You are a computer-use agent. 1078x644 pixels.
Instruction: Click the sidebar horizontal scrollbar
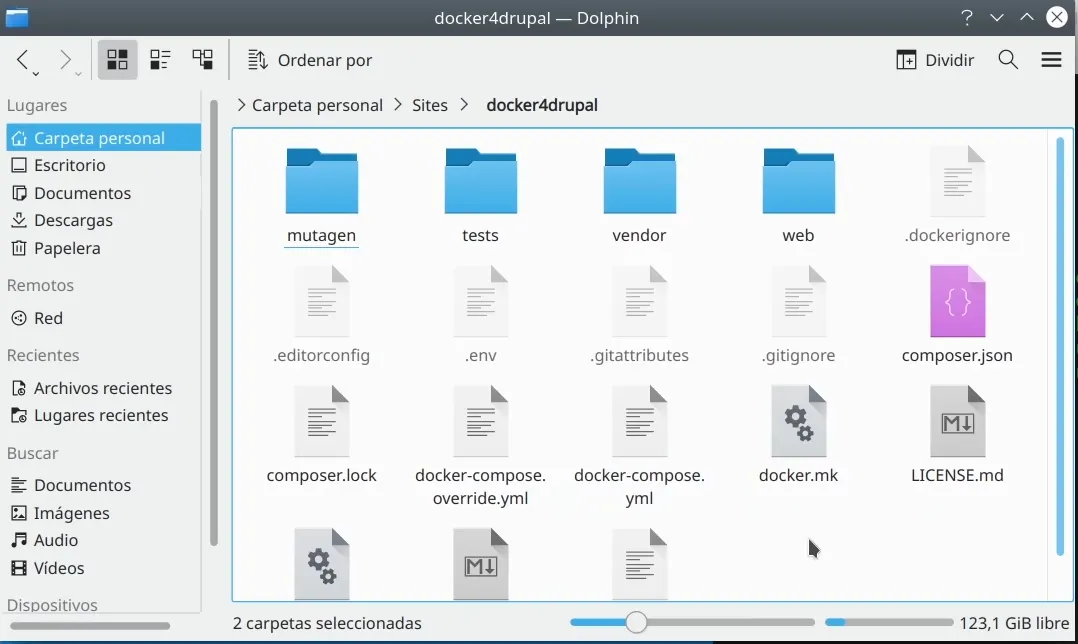point(90,626)
